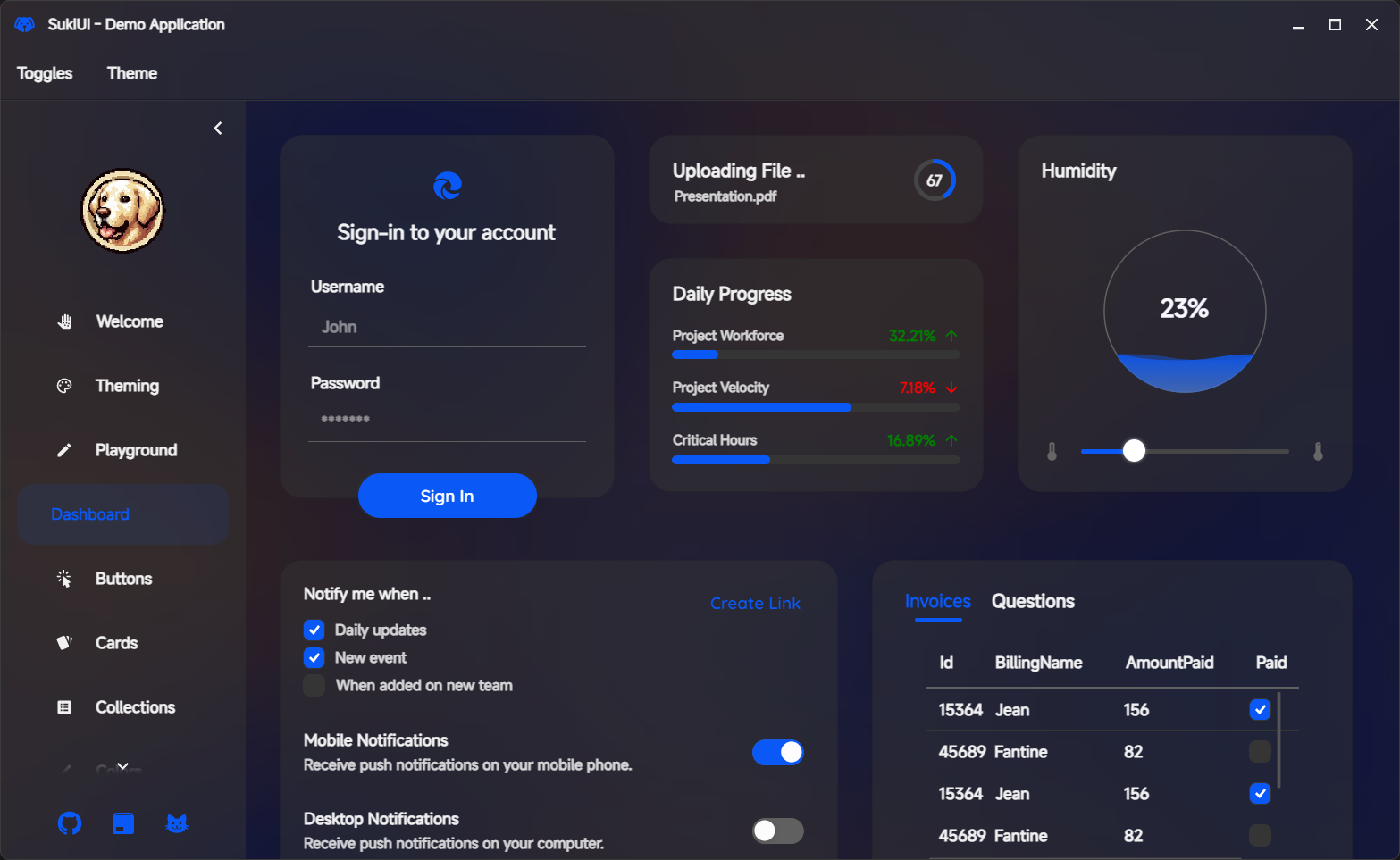Click the '7.18%' velocity value
The width and height of the screenshot is (1400, 860).
click(x=918, y=388)
